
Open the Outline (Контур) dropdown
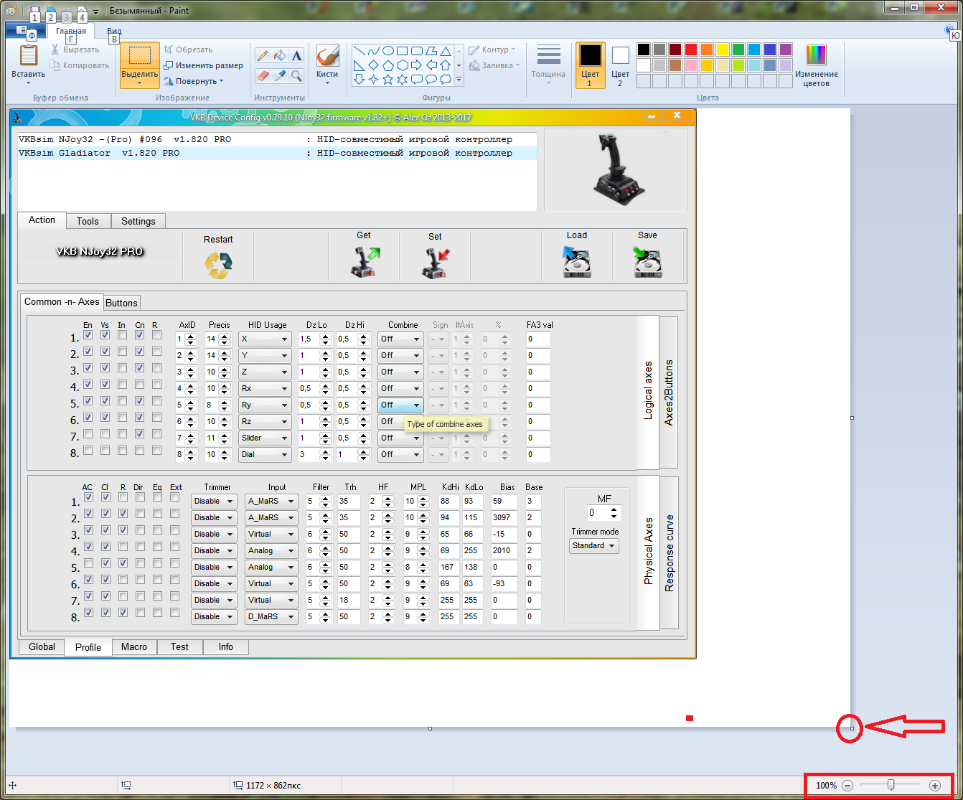pyautogui.click(x=492, y=50)
